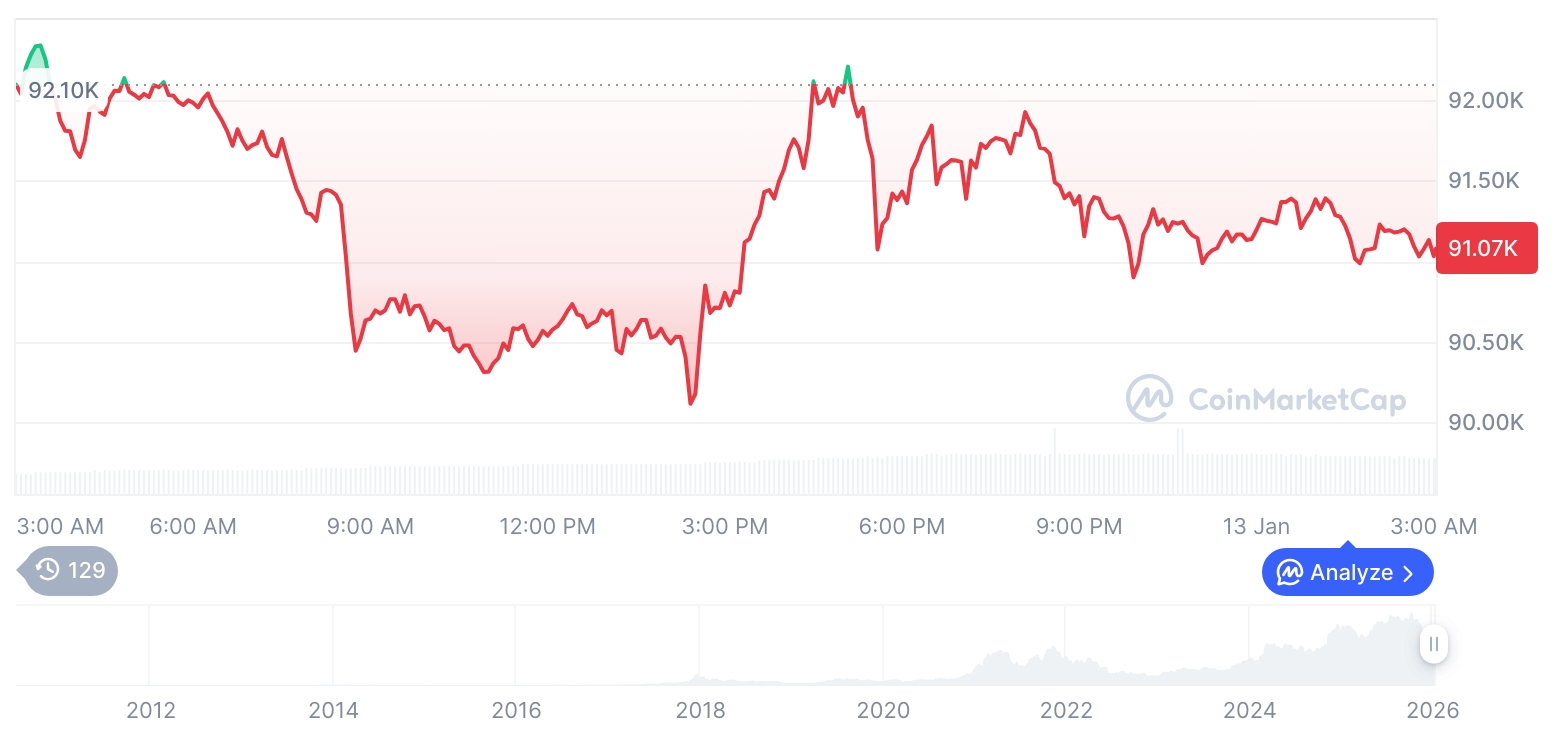
Task: Select 2014 on the range timeline
Action: tap(333, 710)
